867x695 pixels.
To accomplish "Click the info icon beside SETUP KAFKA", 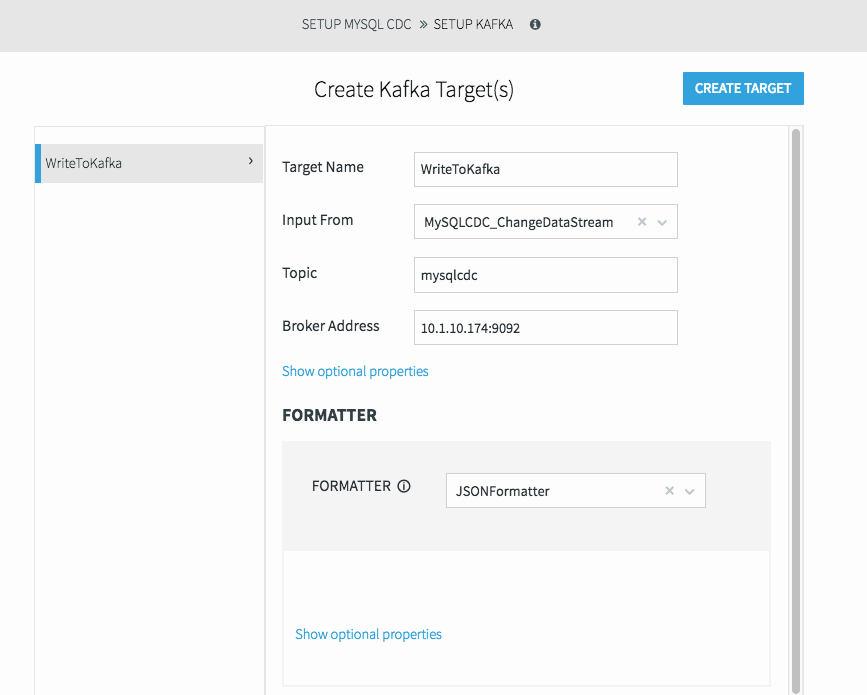I will click(535, 24).
